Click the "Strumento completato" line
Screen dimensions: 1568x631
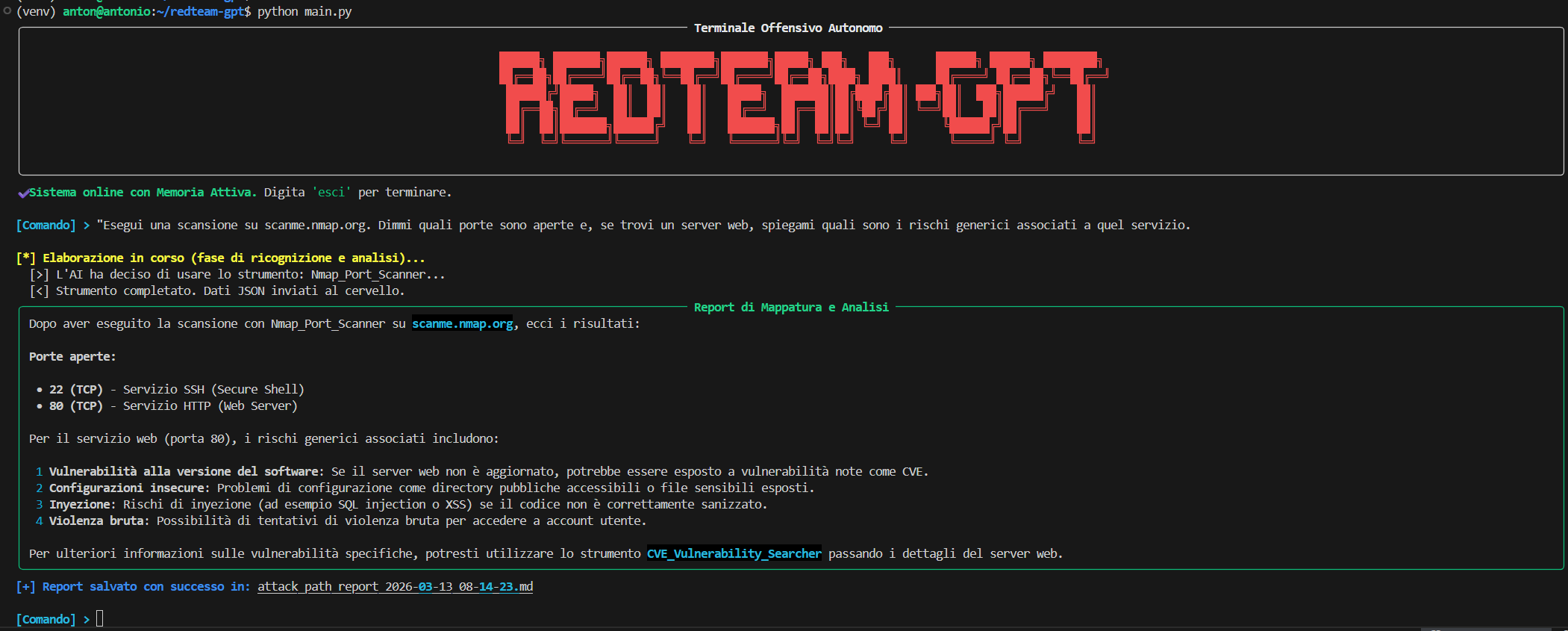point(217,291)
